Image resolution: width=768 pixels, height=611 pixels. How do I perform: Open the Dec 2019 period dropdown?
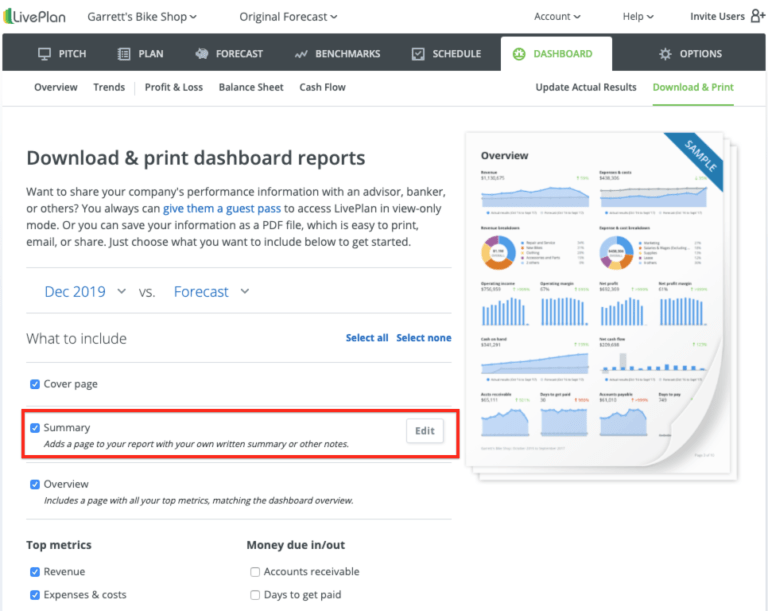coord(85,292)
